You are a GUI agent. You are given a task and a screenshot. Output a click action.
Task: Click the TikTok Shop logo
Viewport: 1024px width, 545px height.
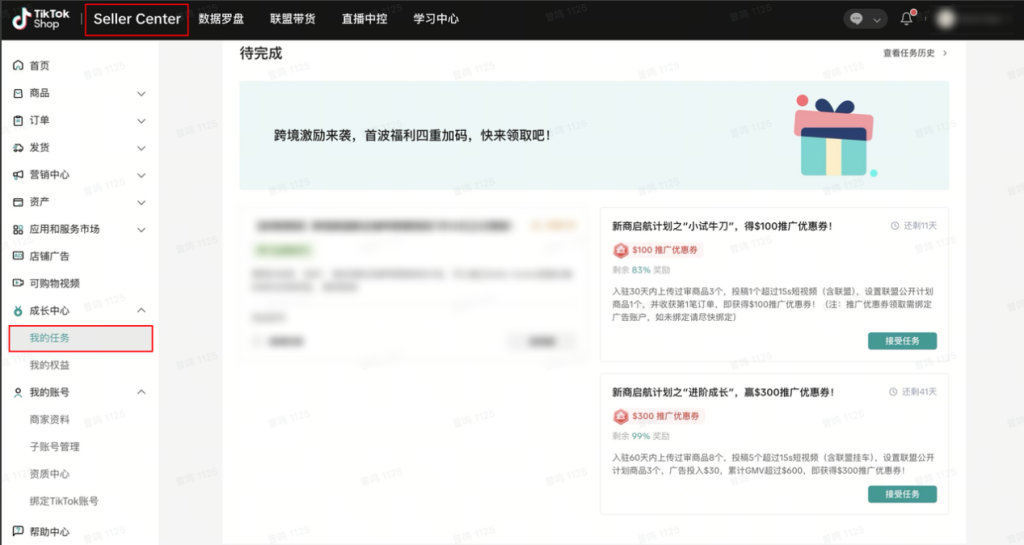tap(40, 19)
